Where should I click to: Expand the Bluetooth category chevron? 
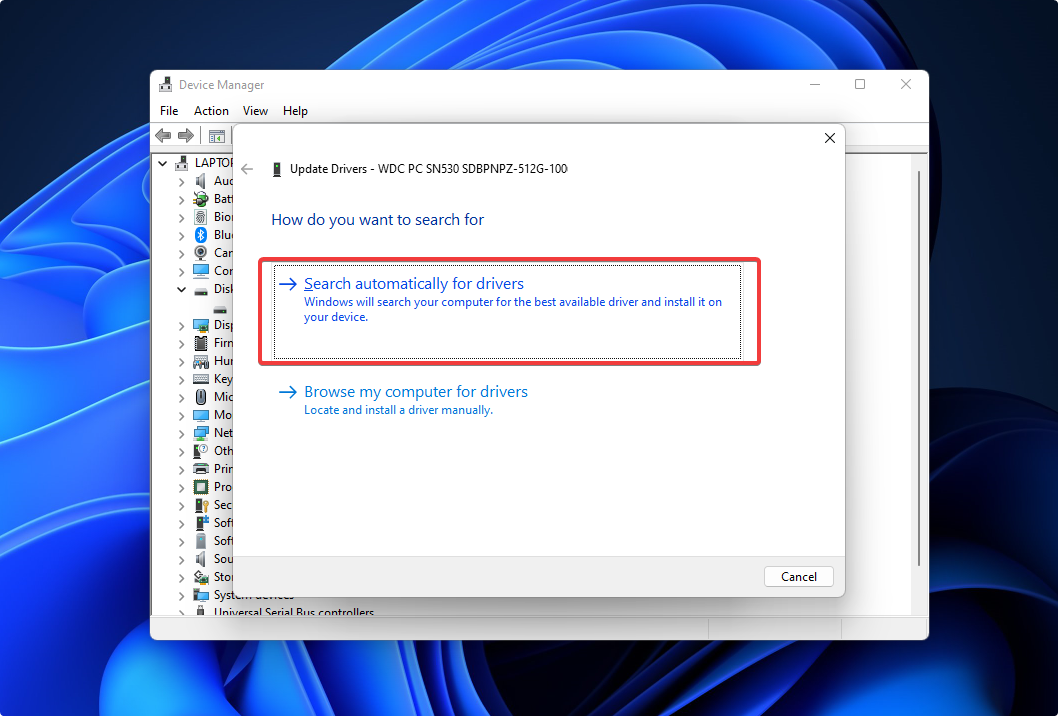tap(181, 236)
